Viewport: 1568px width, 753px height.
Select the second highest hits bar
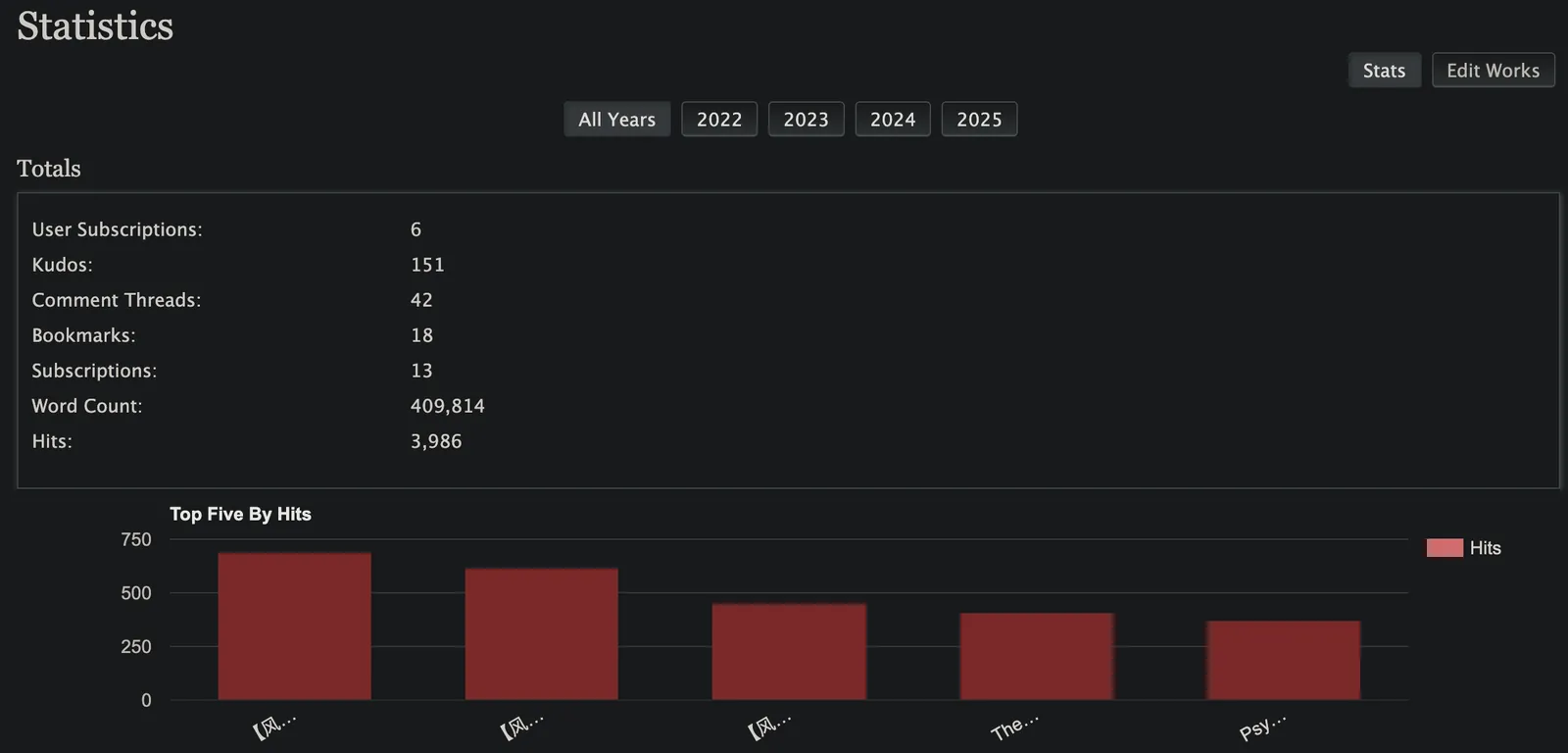click(541, 634)
